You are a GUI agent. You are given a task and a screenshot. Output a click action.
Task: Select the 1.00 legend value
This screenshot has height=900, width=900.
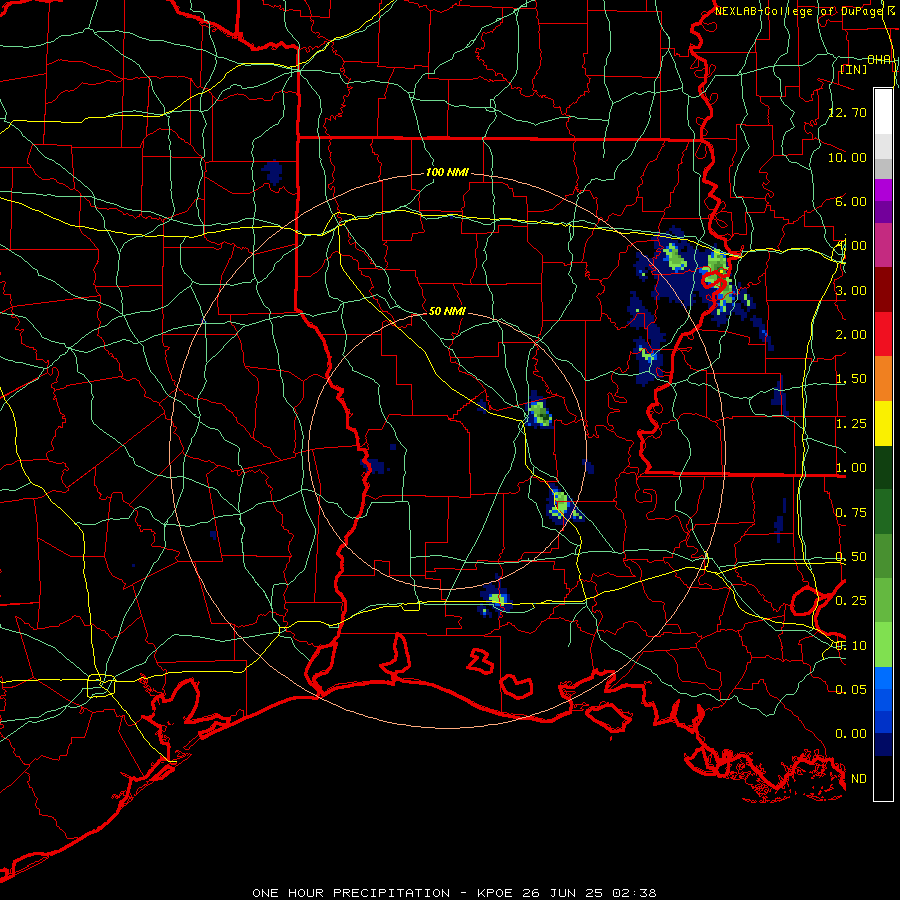851,468
